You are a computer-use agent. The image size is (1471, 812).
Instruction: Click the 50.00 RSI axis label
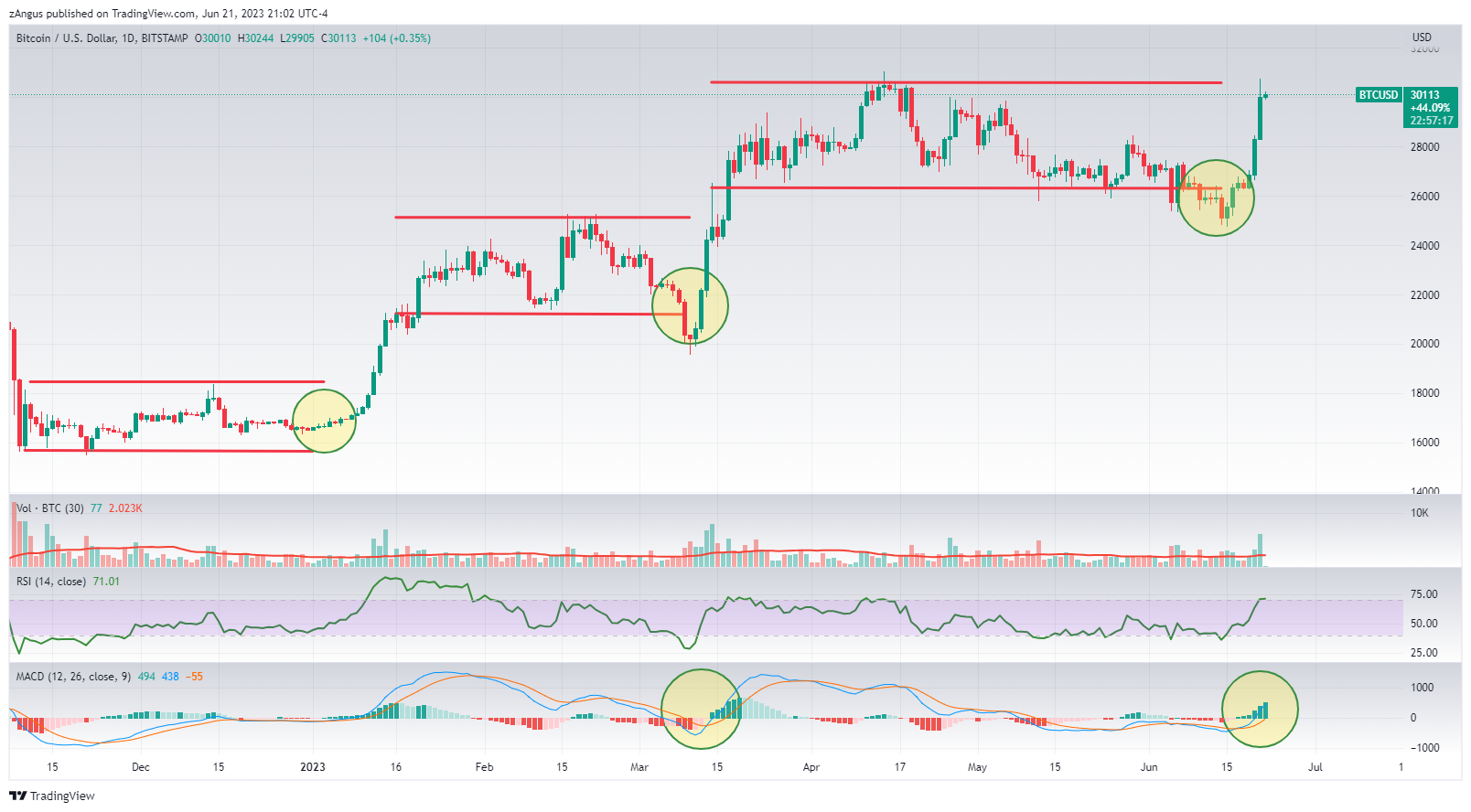pyautogui.click(x=1423, y=624)
